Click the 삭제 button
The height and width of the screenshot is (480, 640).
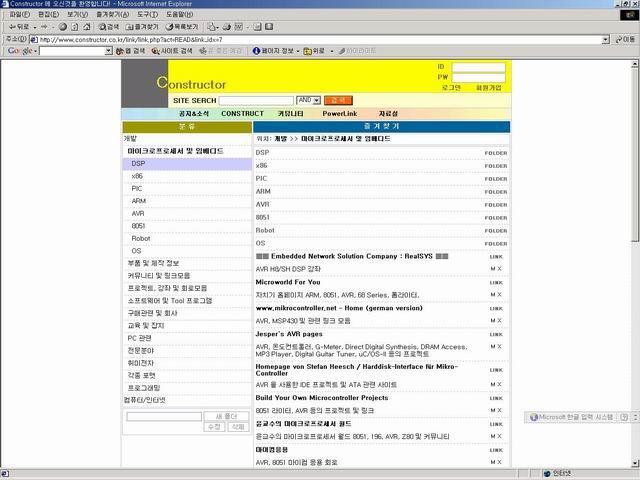(238, 427)
